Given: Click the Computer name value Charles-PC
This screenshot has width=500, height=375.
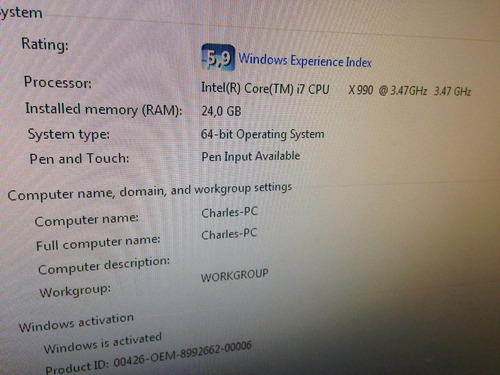Looking at the screenshot, I should (230, 212).
